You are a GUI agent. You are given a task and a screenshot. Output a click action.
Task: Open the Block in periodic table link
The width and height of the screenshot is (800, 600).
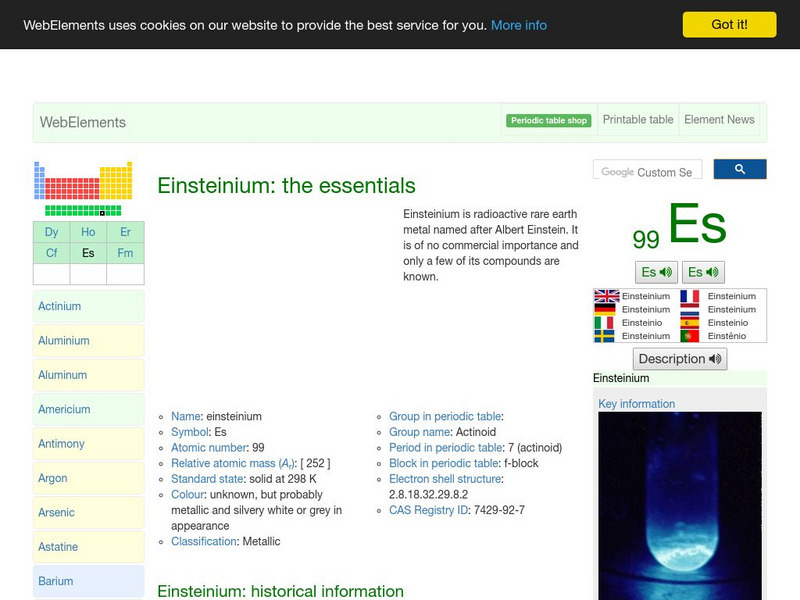pos(443,463)
